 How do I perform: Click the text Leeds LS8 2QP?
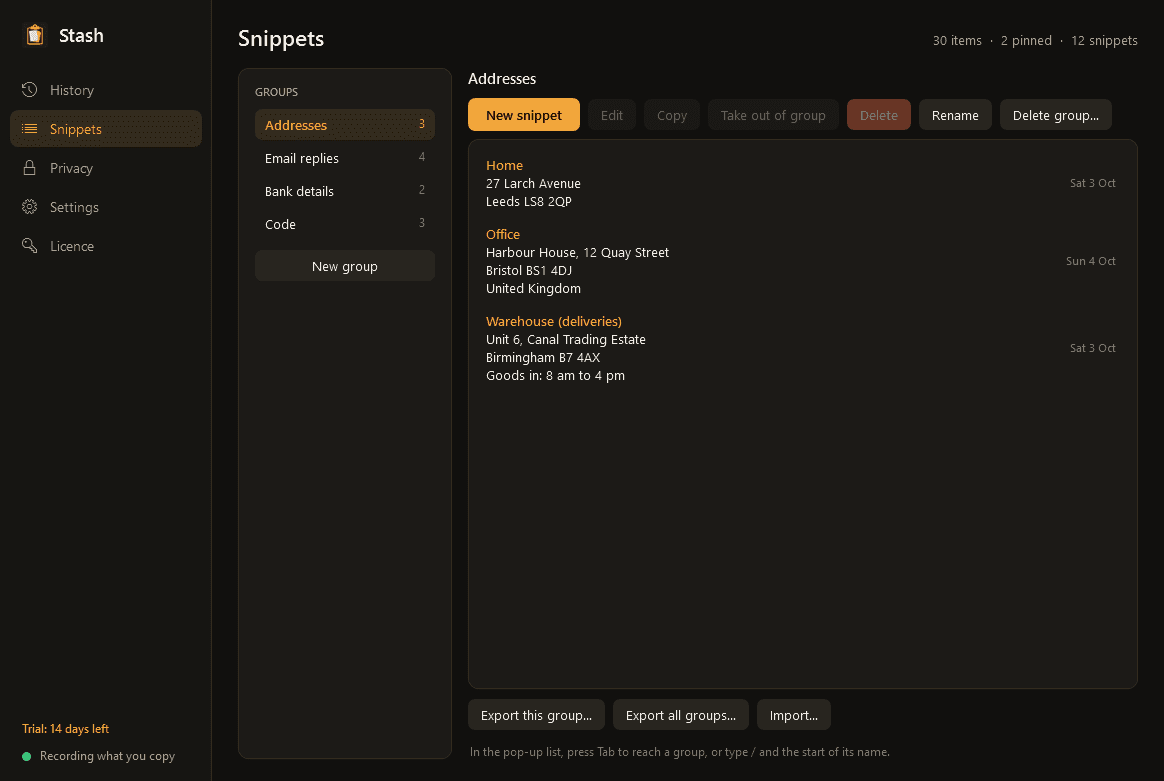pos(529,201)
